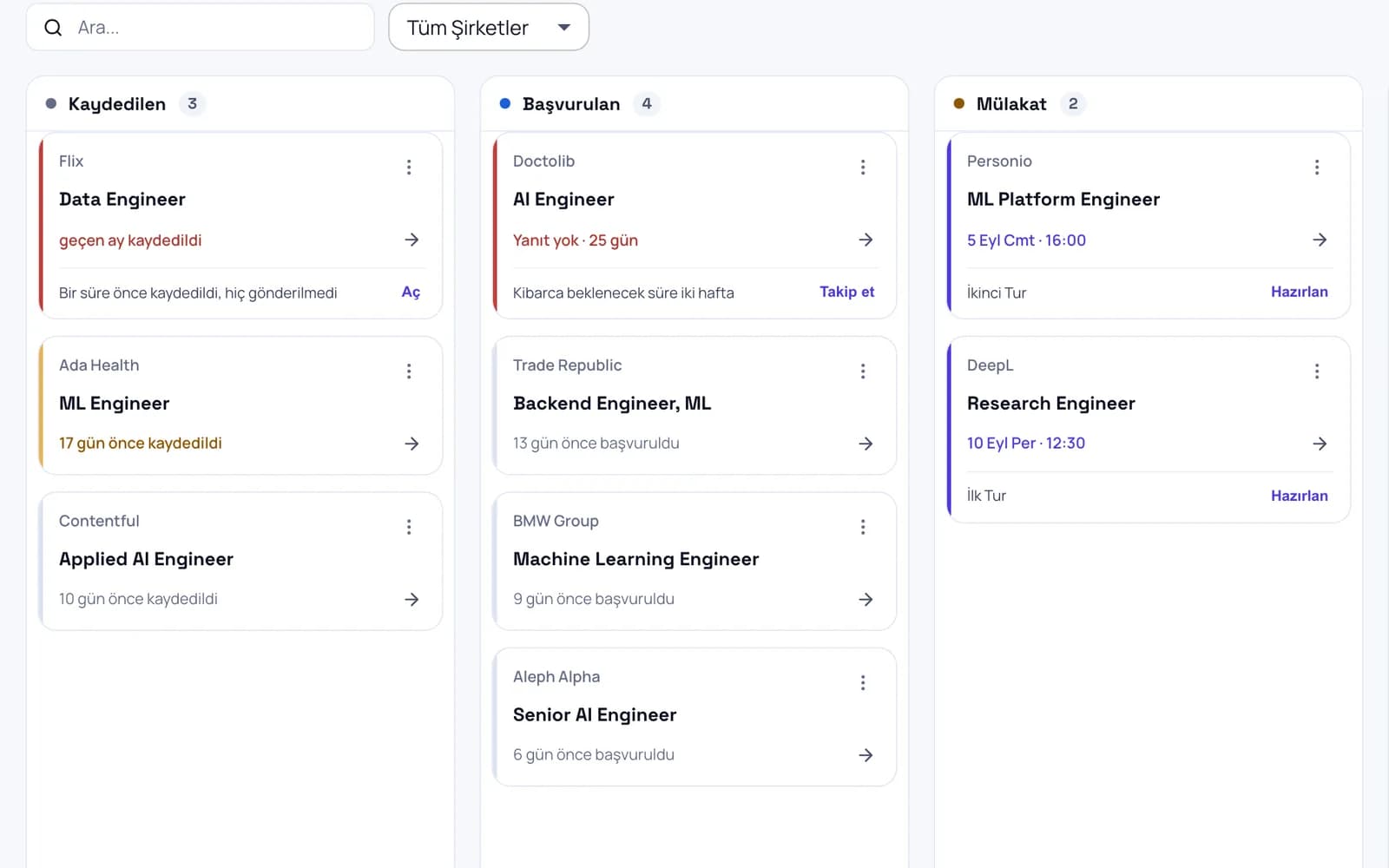
Task: Open more options for Personio card
Action: (1317, 167)
